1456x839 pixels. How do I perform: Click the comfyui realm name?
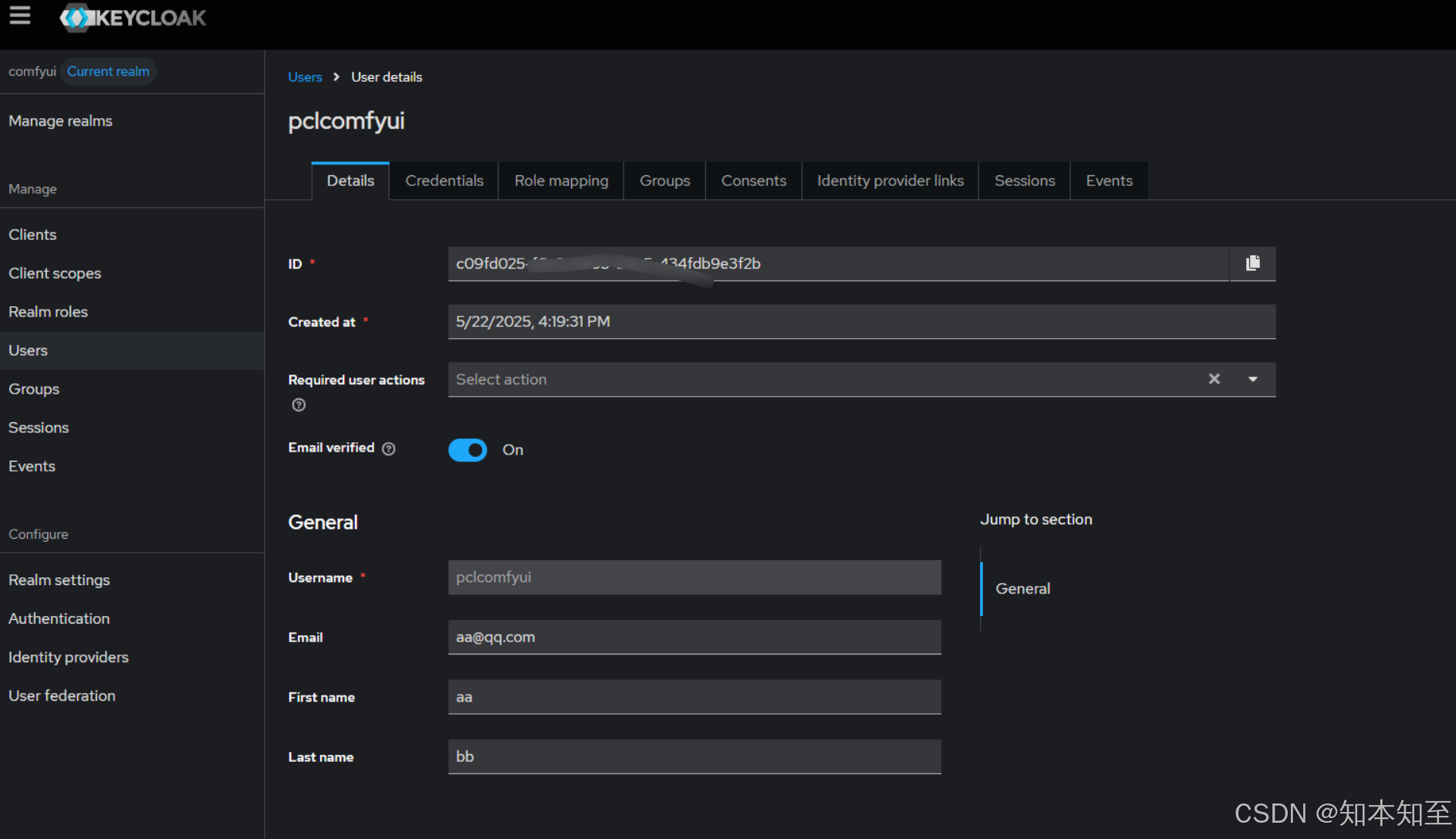click(32, 71)
